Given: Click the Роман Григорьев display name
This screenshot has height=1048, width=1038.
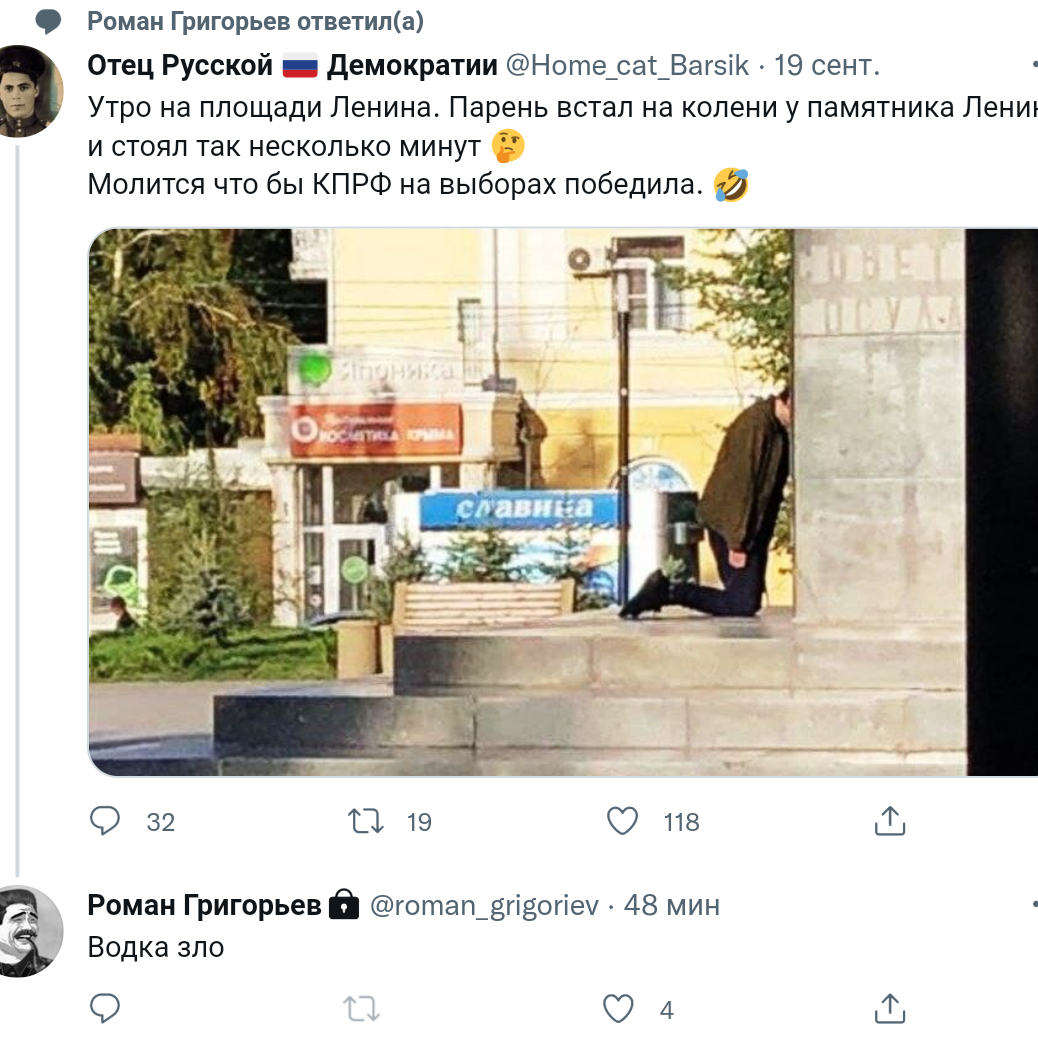Looking at the screenshot, I should coord(205,906).
